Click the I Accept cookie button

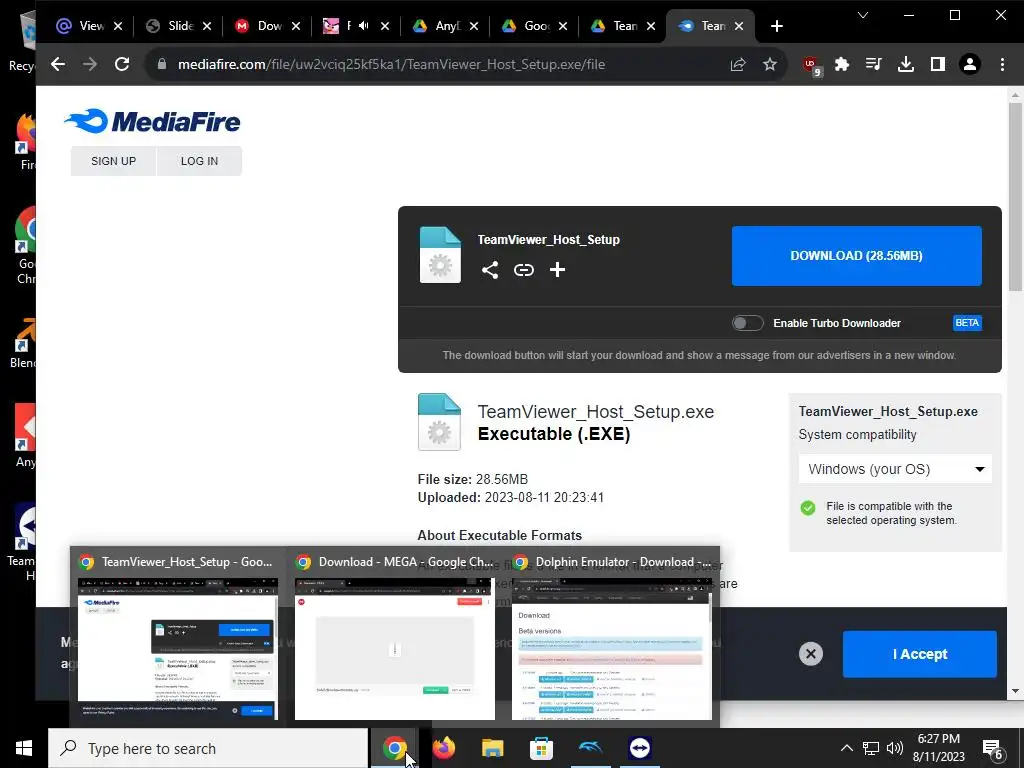(x=920, y=654)
